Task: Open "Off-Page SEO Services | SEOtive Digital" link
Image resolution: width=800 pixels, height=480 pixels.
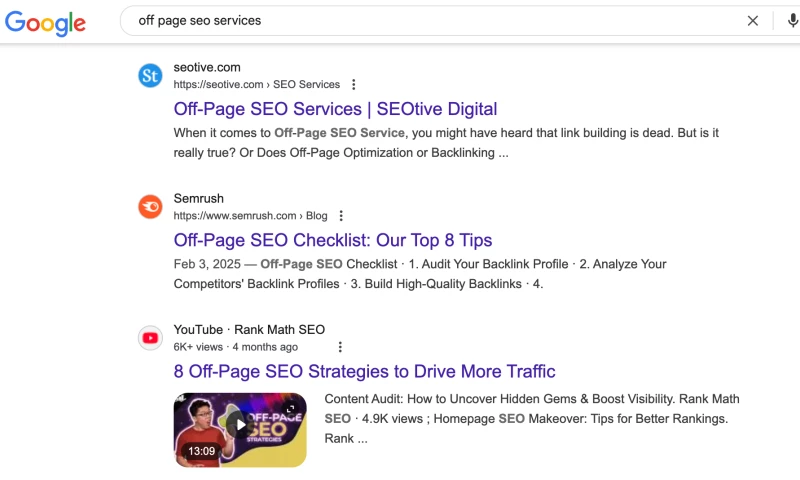Action: (335, 109)
